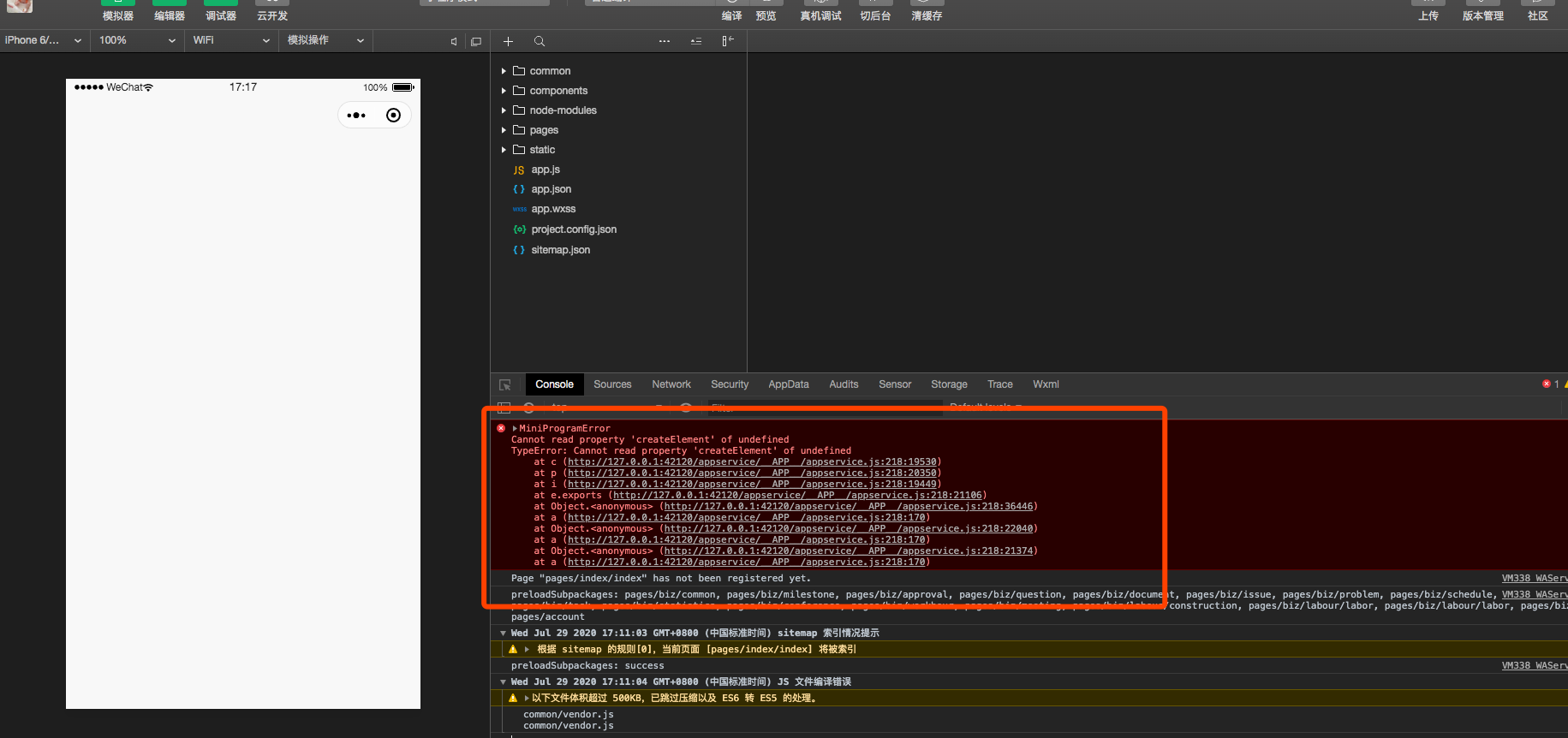Click the plus icon to add a file

508,41
